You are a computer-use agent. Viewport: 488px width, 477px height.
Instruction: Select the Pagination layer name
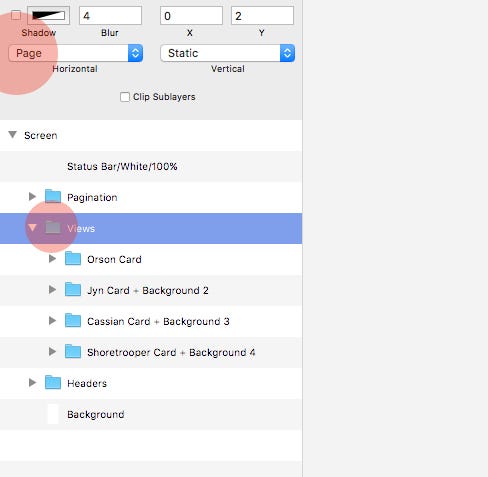pyautogui.click(x=92, y=197)
